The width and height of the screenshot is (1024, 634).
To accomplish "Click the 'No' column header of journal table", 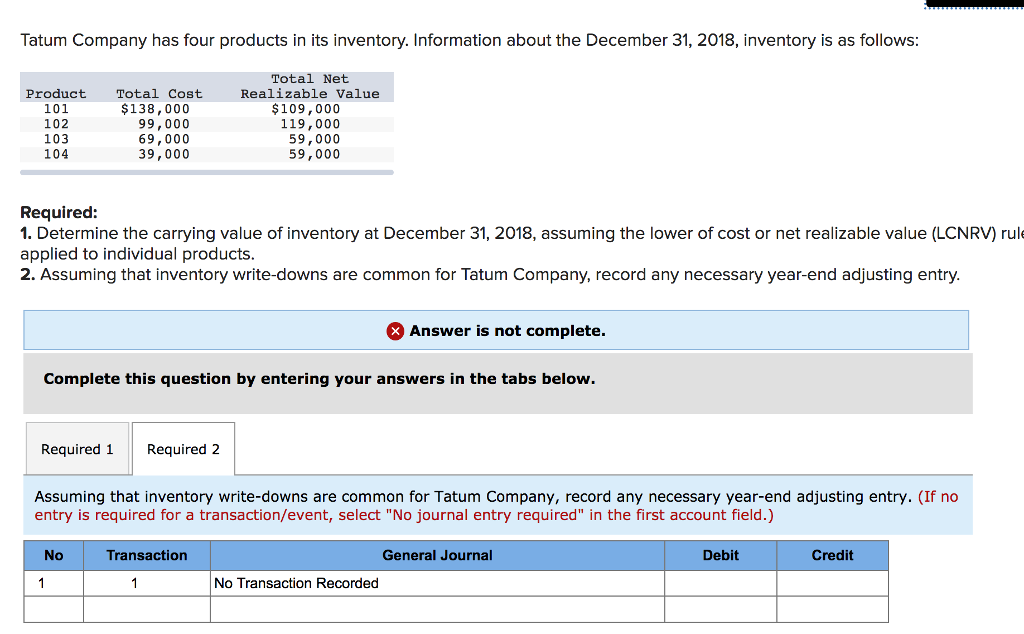I will [x=53, y=555].
